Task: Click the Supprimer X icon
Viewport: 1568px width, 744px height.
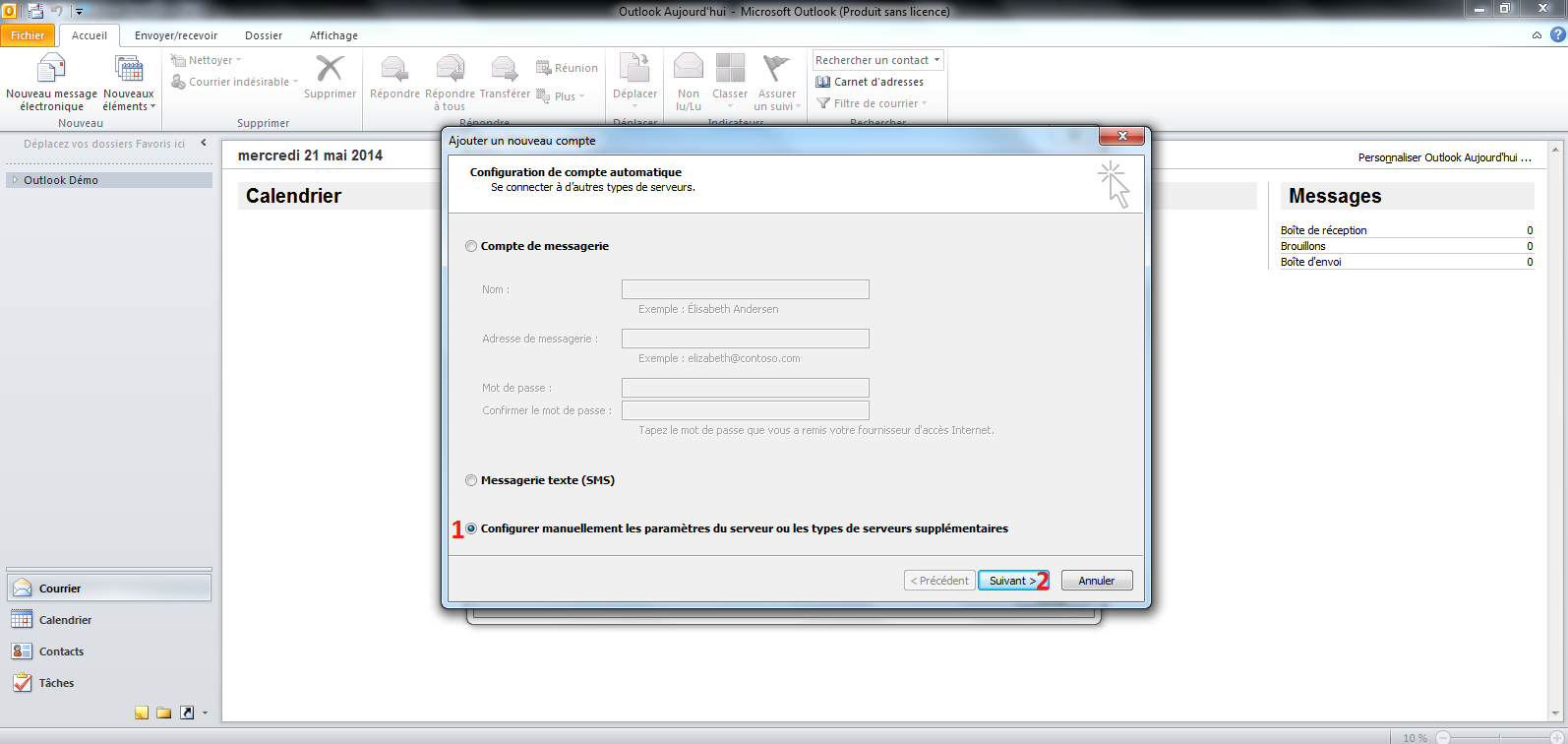Action: [330, 69]
